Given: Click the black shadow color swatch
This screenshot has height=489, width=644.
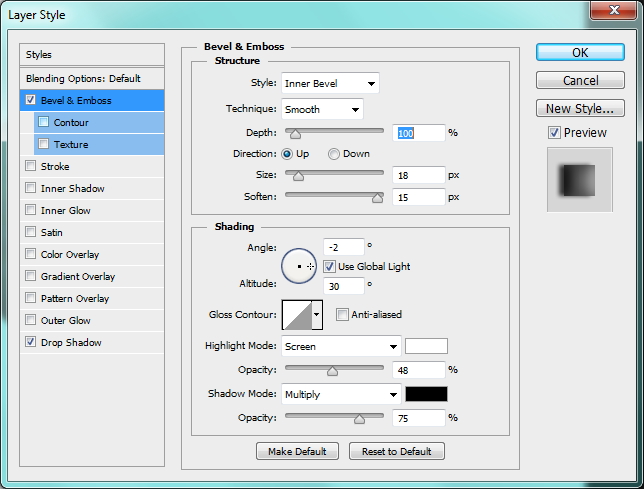Looking at the screenshot, I should (426, 394).
